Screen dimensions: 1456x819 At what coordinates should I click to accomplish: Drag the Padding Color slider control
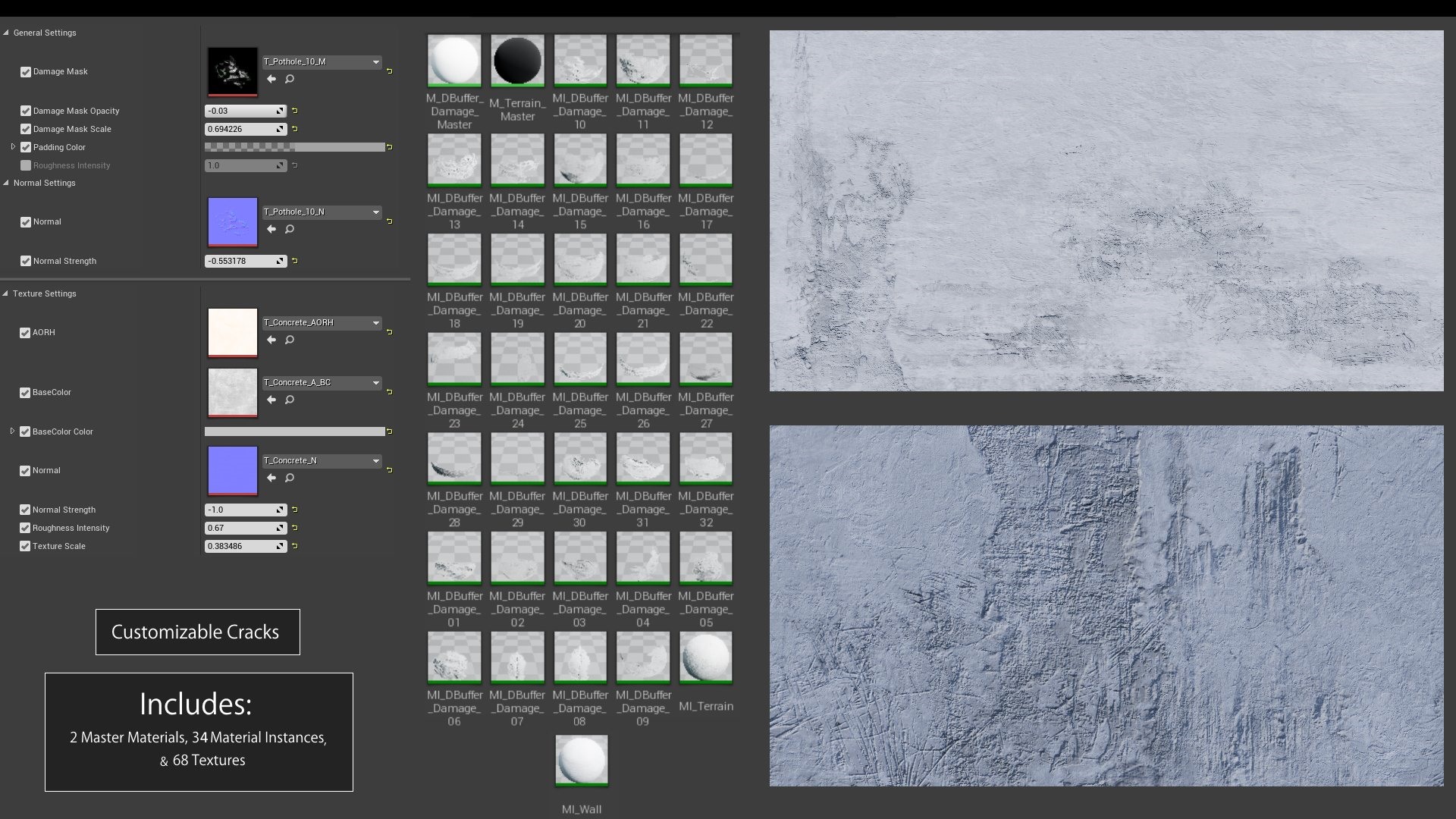296,147
